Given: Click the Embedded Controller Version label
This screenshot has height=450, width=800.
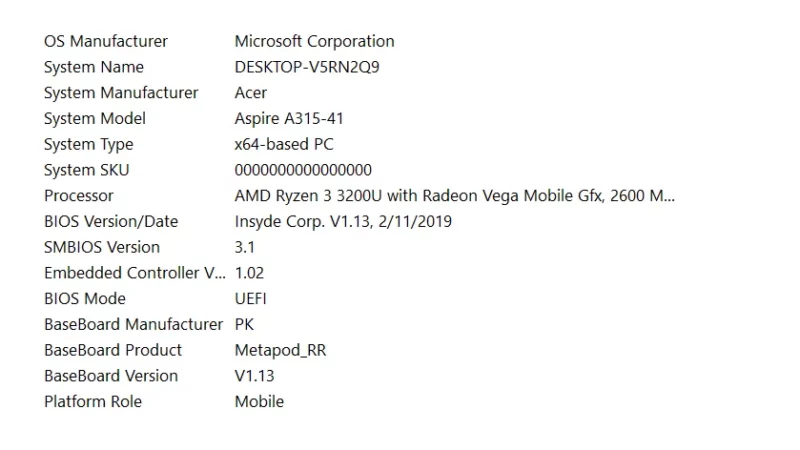Looking at the screenshot, I should click(x=135, y=273).
